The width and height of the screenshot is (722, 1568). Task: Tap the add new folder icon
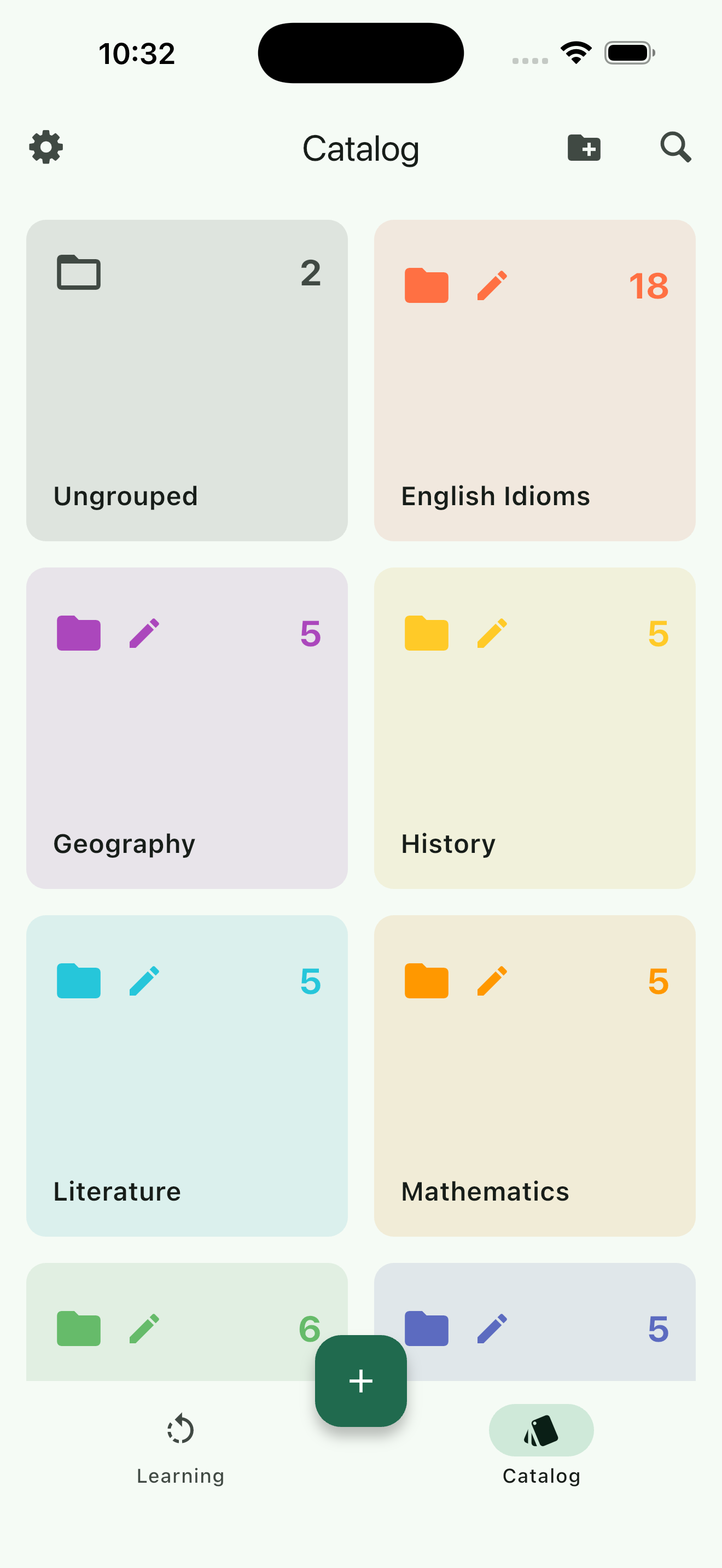tap(584, 148)
